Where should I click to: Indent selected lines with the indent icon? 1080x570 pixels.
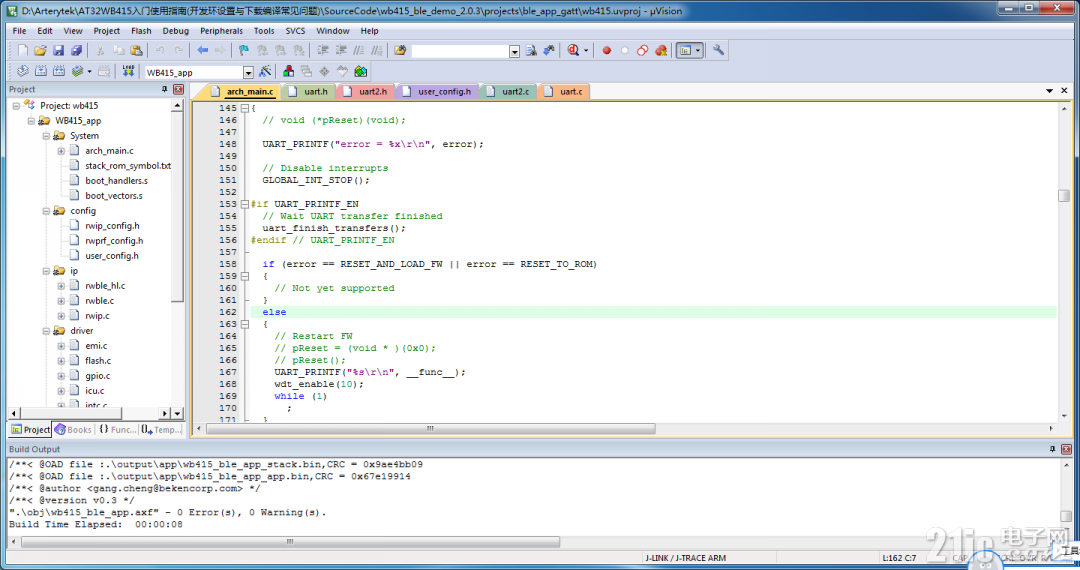322,50
